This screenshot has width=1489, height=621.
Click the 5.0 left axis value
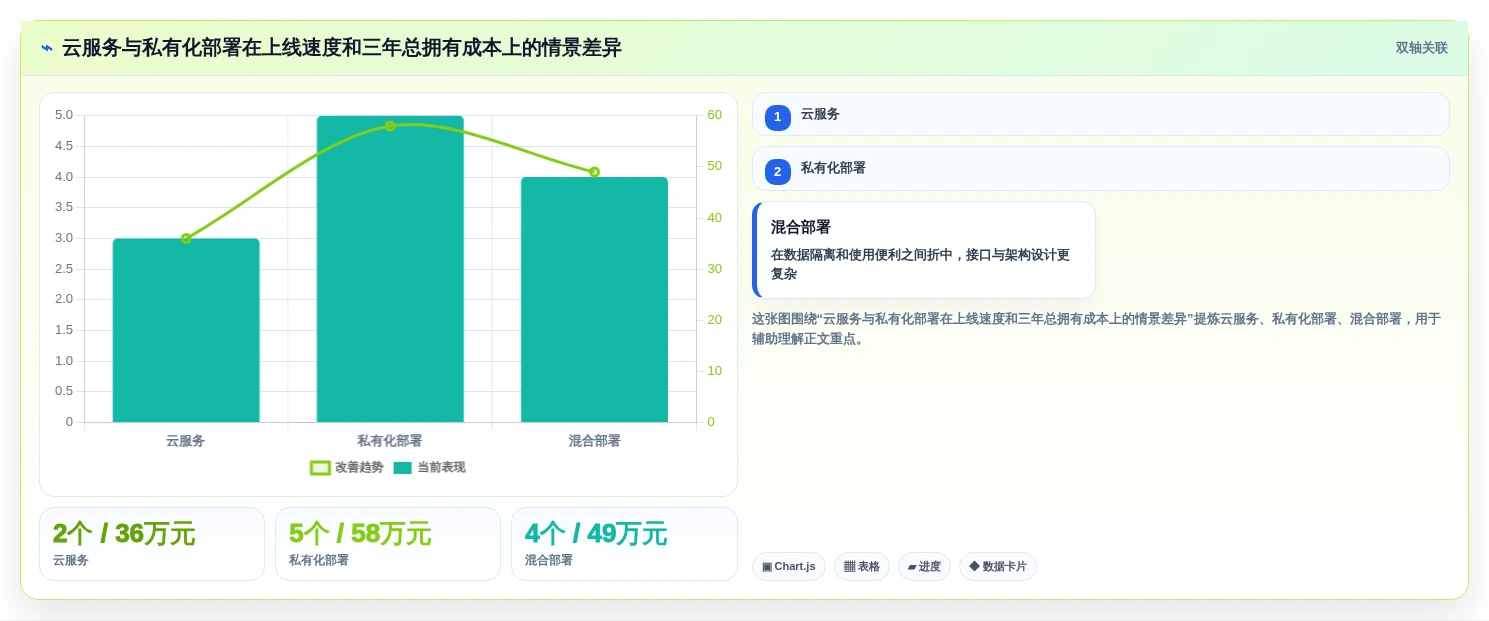click(x=64, y=115)
